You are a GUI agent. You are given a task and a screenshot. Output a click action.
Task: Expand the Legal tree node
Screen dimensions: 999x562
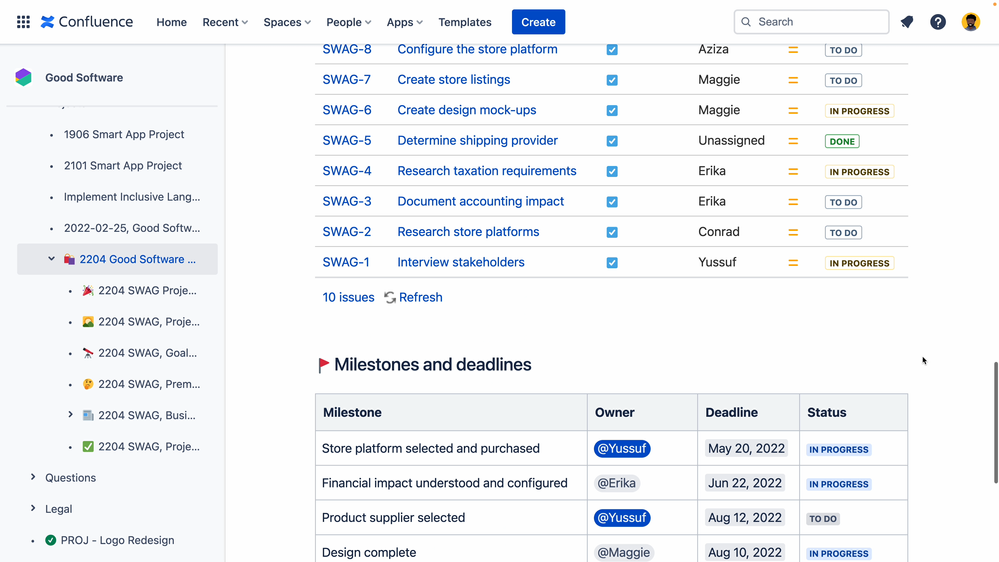pyautogui.click(x=33, y=508)
